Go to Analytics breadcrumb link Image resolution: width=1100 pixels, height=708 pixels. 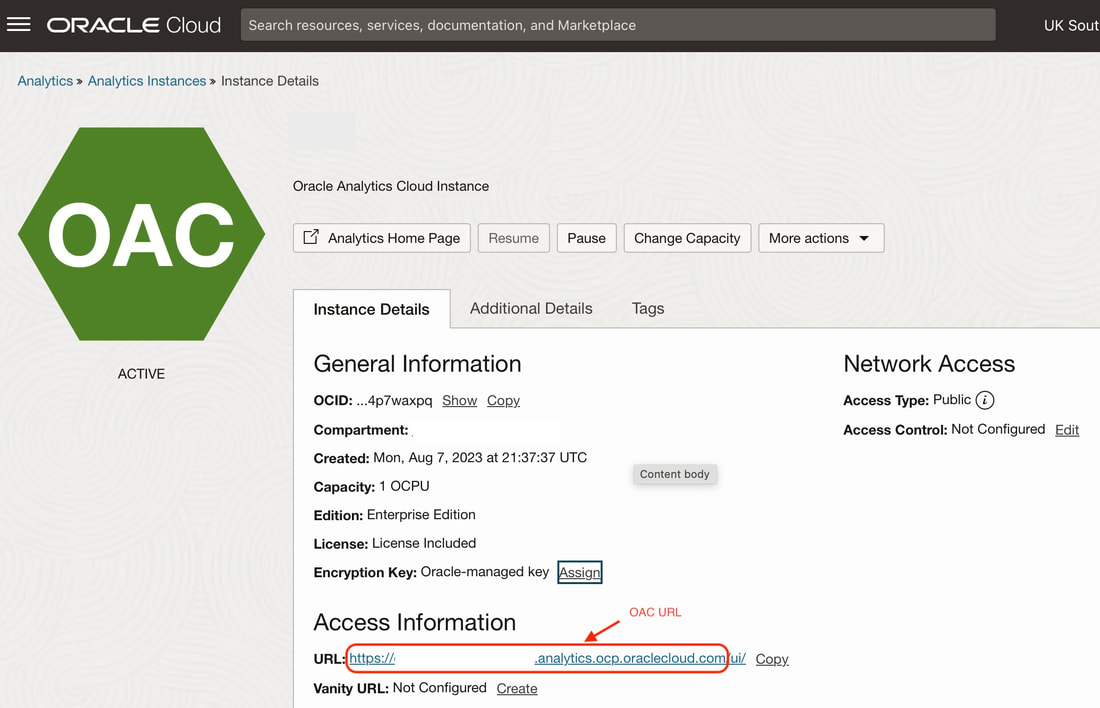[45, 81]
